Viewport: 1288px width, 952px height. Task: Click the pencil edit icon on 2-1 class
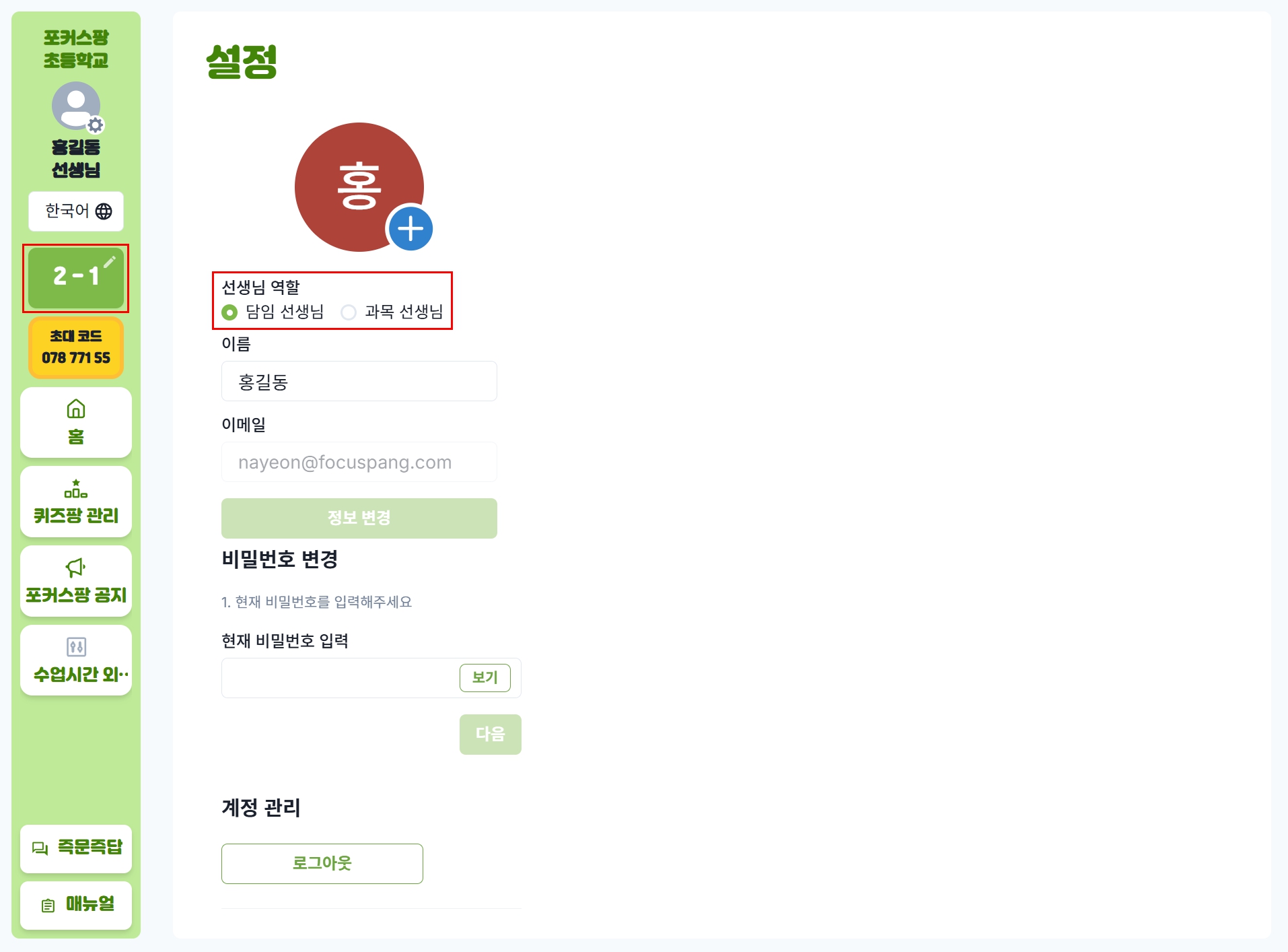[110, 261]
